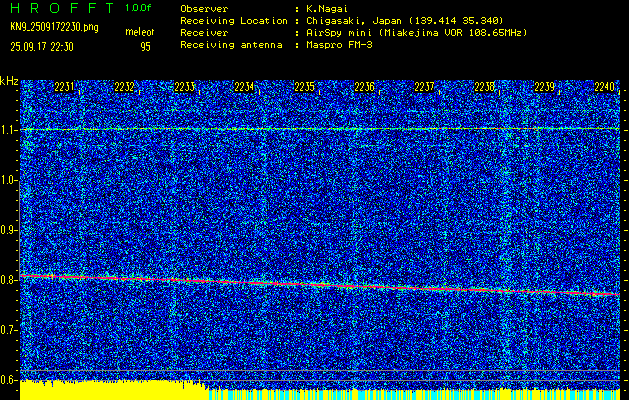629x400 pixels.
Task: Click the Observer label
Action: pos(204,9)
